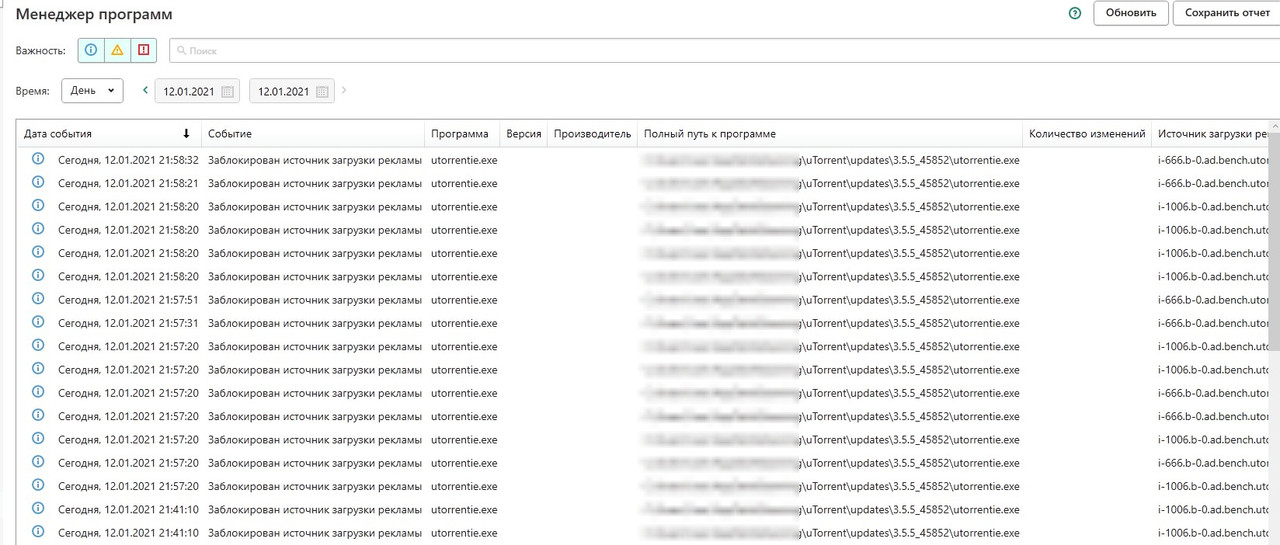
Task: Focus the Поиск search field
Action: click(x=725, y=50)
